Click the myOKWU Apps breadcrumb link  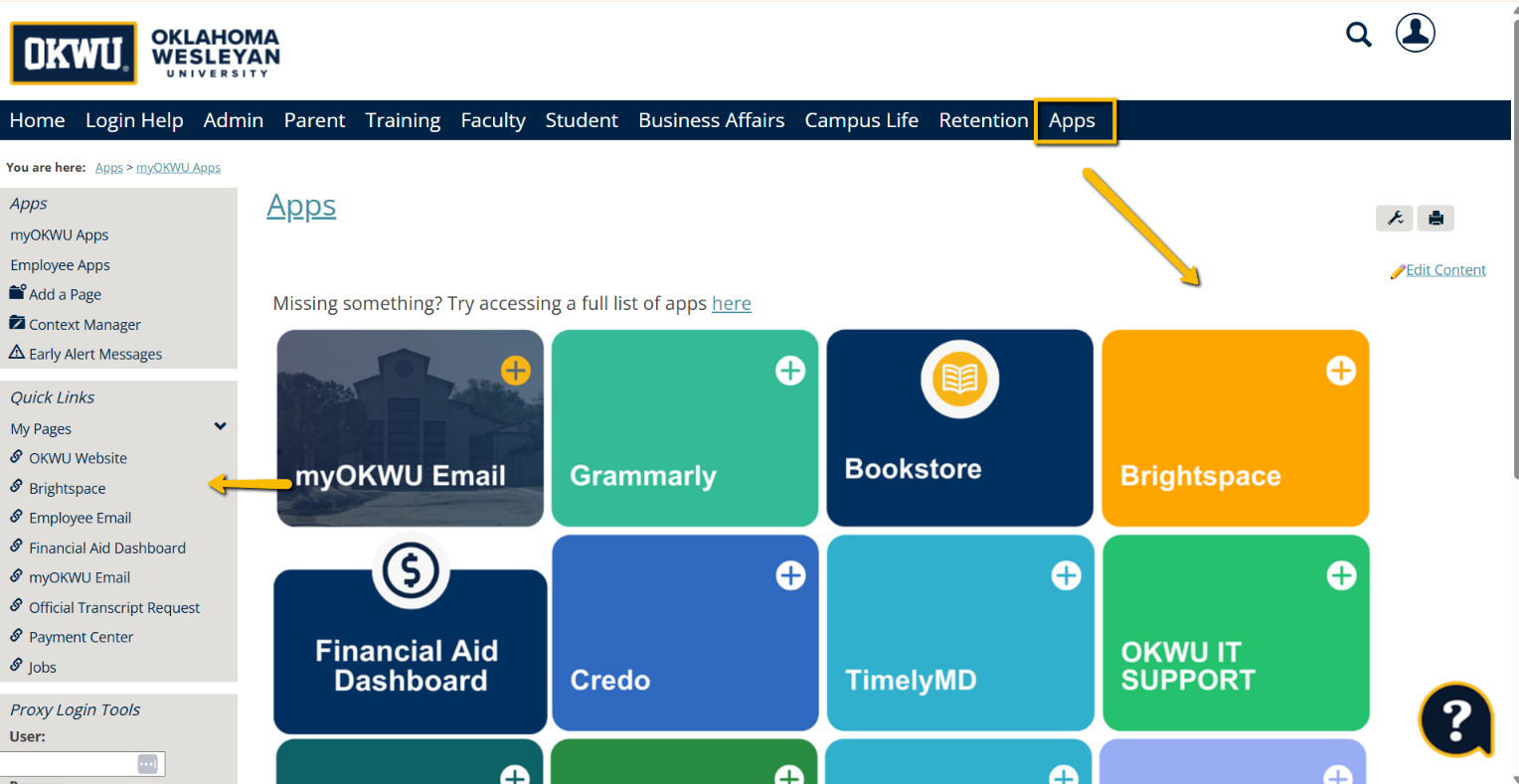[178, 168]
